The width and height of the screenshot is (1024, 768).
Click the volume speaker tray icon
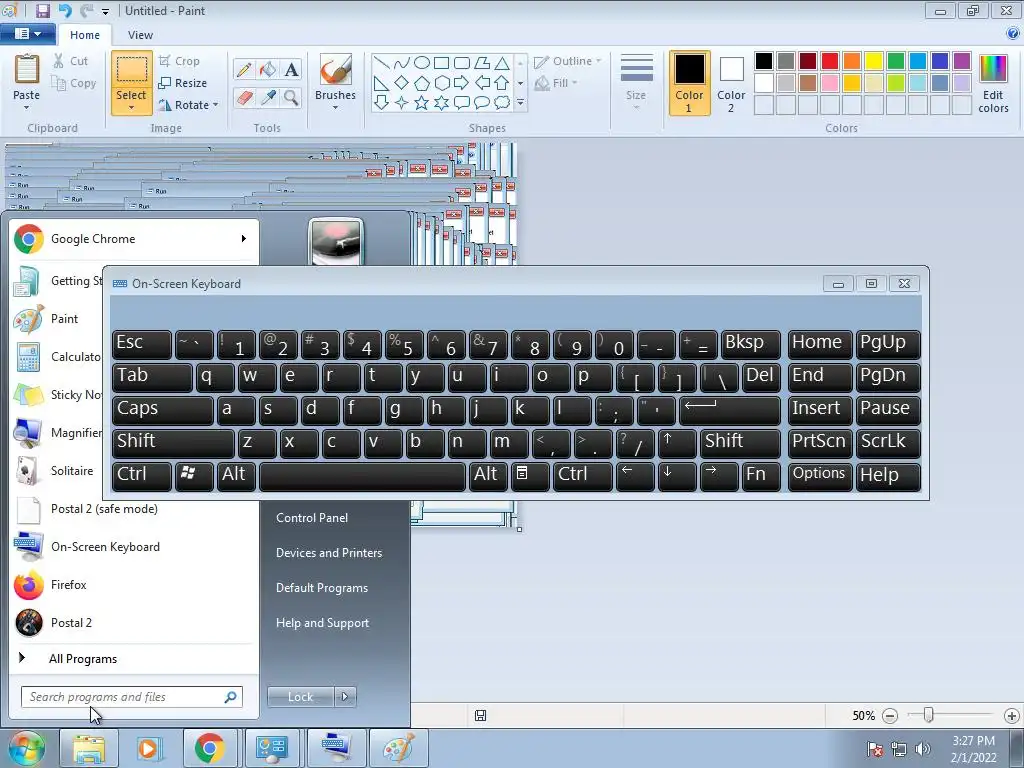tap(922, 749)
